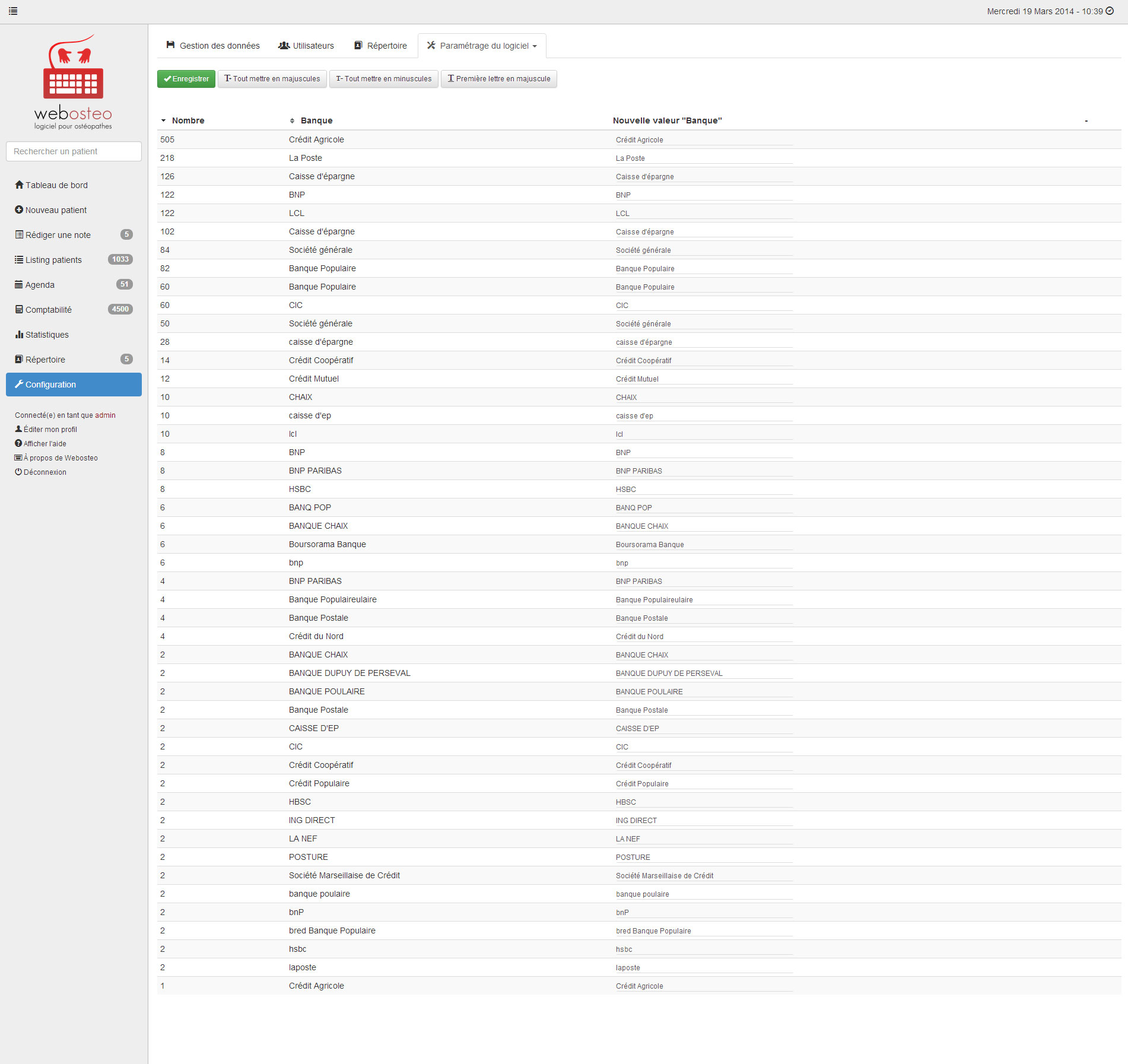Click the Tableau de bord home icon

(x=19, y=185)
